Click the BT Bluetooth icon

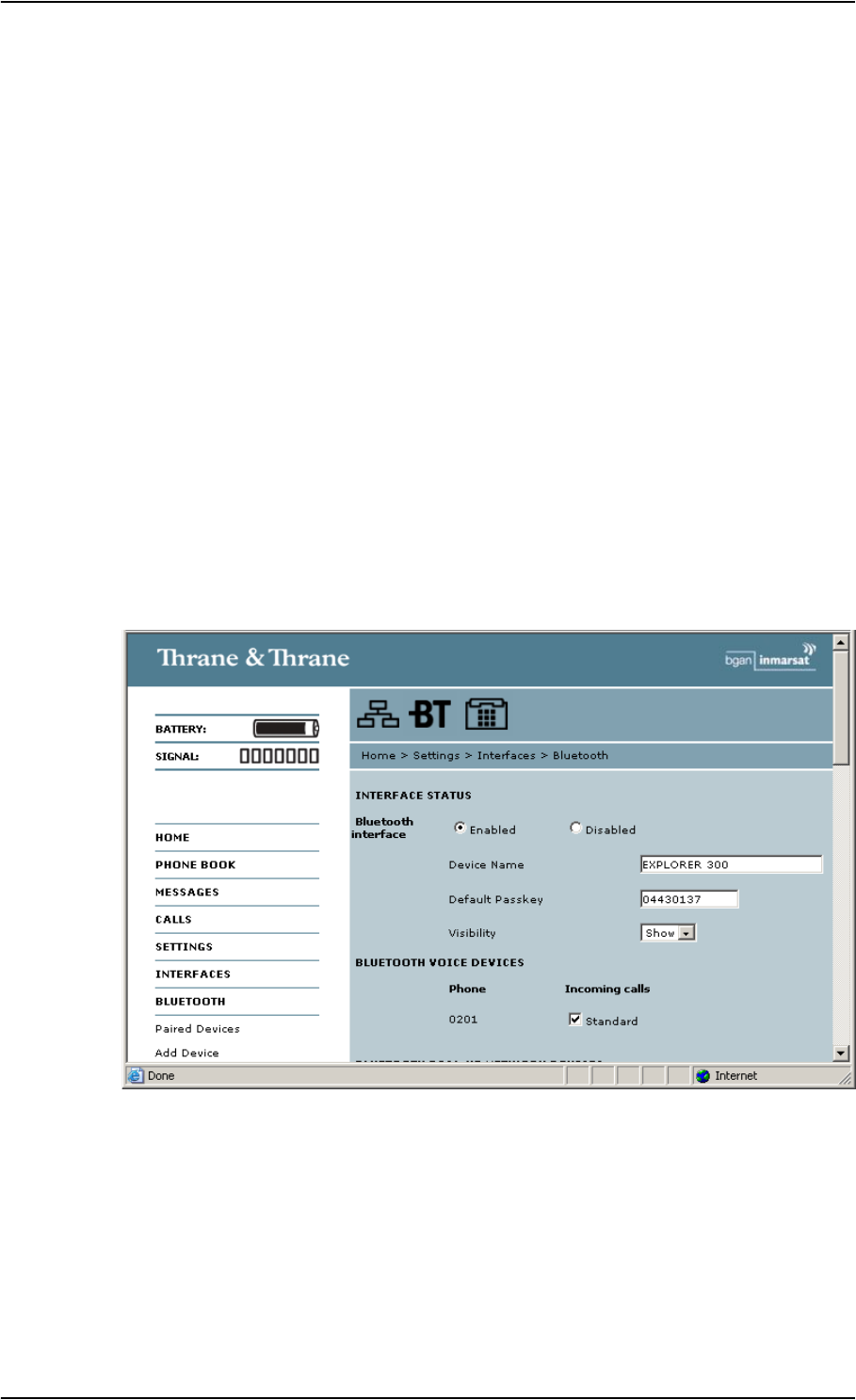430,715
